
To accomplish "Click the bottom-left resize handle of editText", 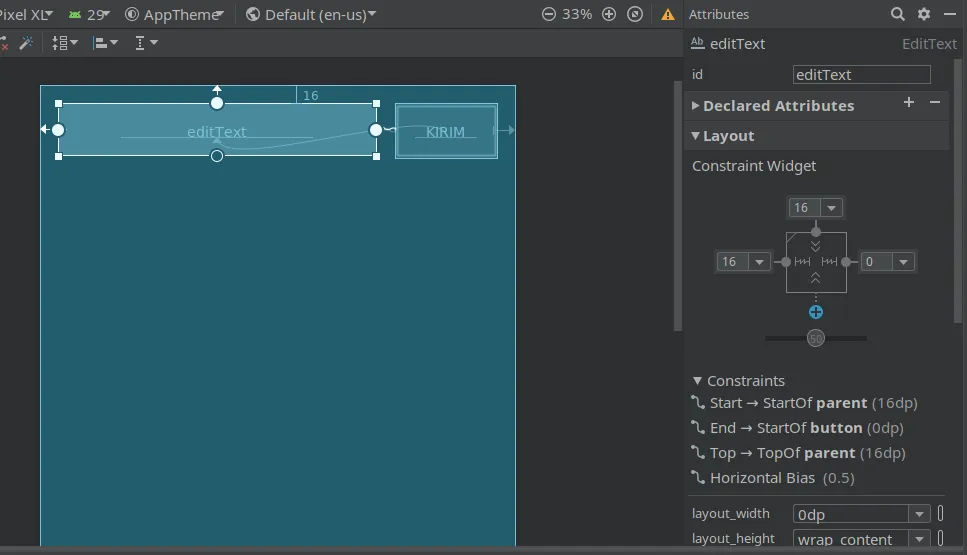I will coord(59,157).
